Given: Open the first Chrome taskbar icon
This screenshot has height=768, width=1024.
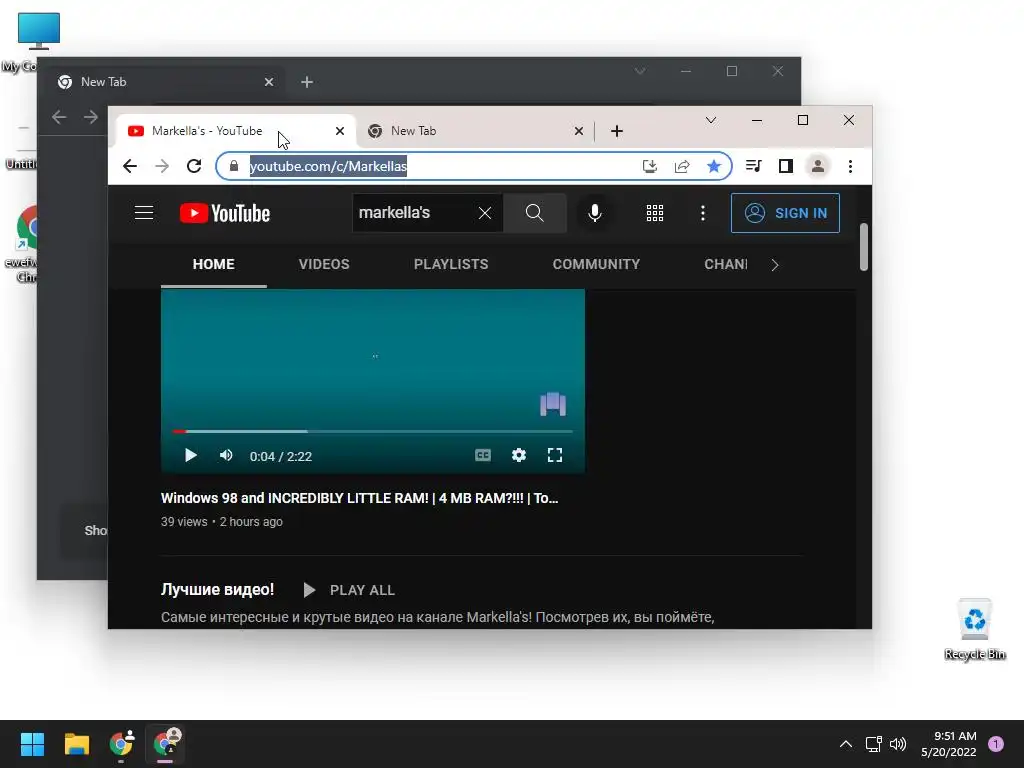Looking at the screenshot, I should (121, 744).
